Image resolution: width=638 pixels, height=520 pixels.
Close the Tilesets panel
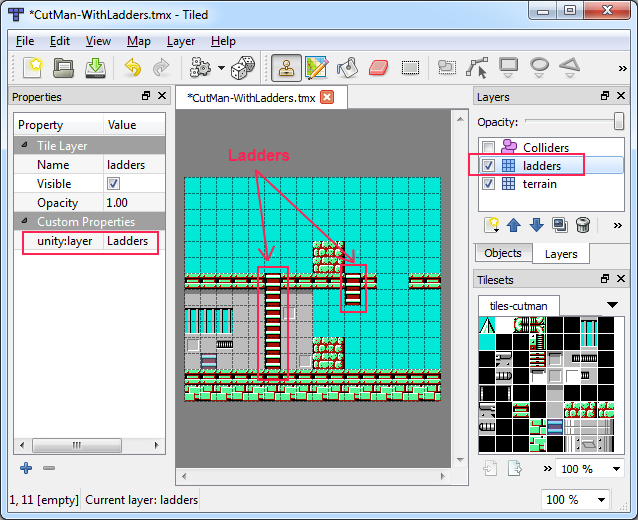(621, 279)
